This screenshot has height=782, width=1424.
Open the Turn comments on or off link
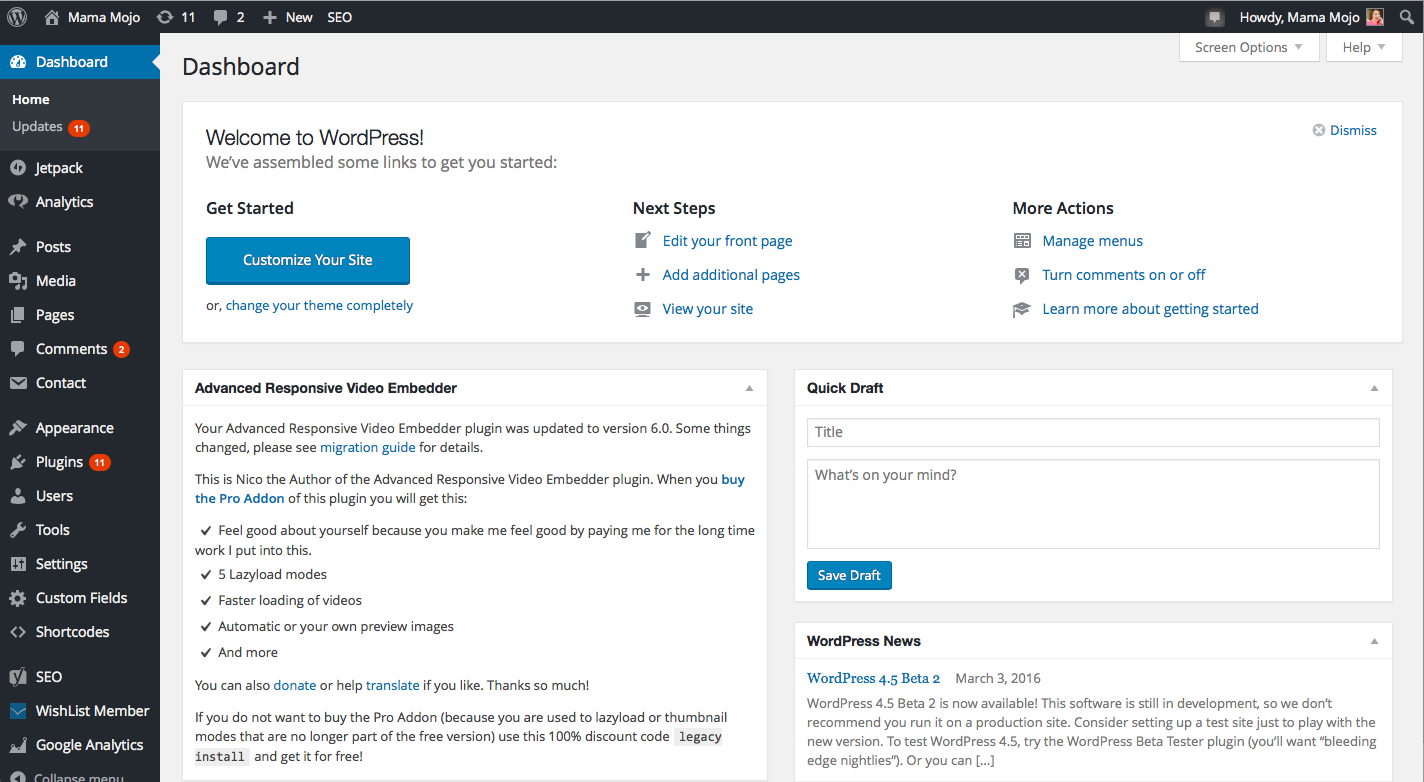click(x=1124, y=275)
